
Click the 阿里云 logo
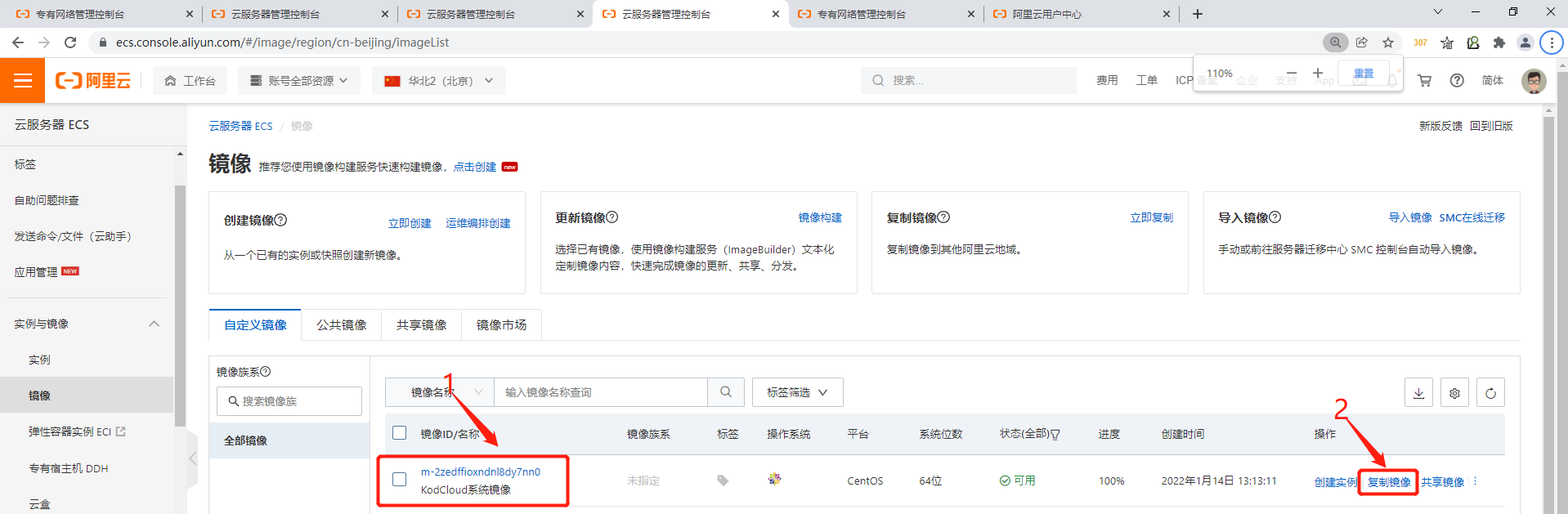[x=93, y=80]
